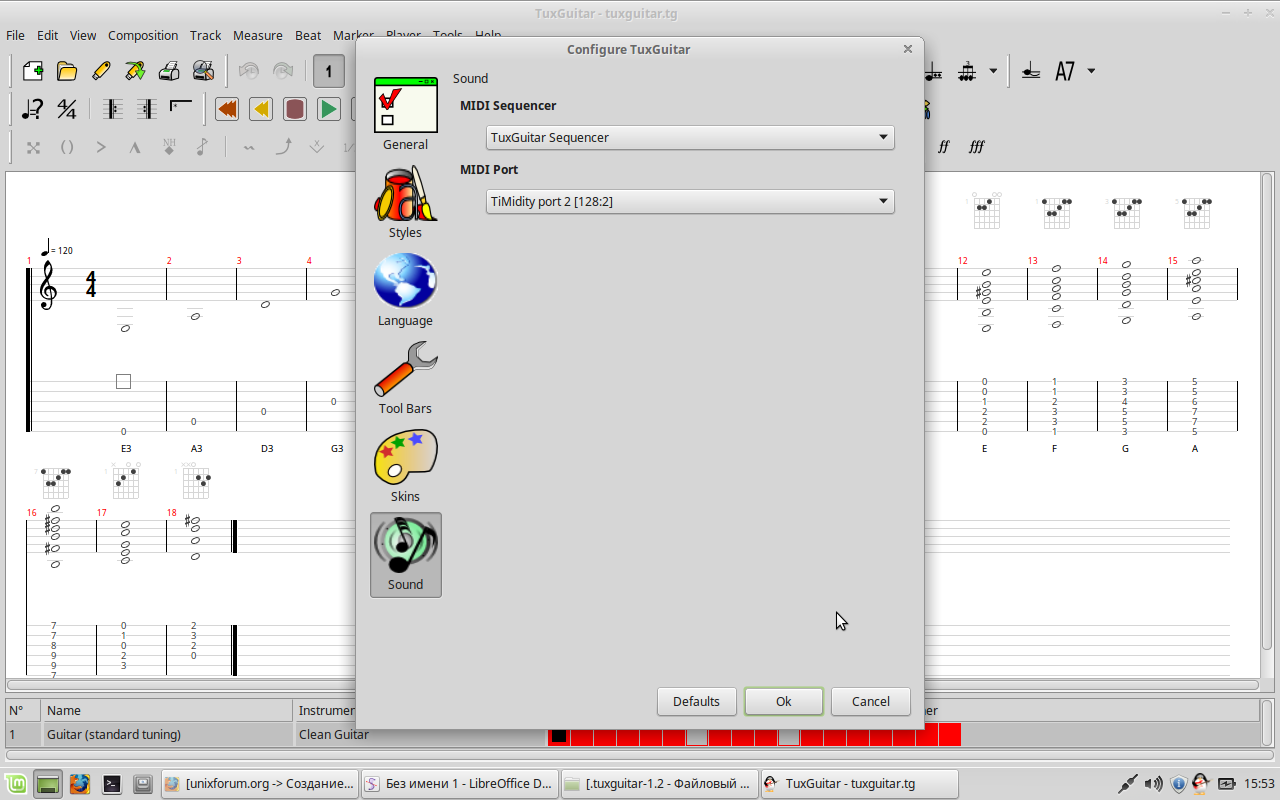Select Sound settings category

pyautogui.click(x=405, y=555)
